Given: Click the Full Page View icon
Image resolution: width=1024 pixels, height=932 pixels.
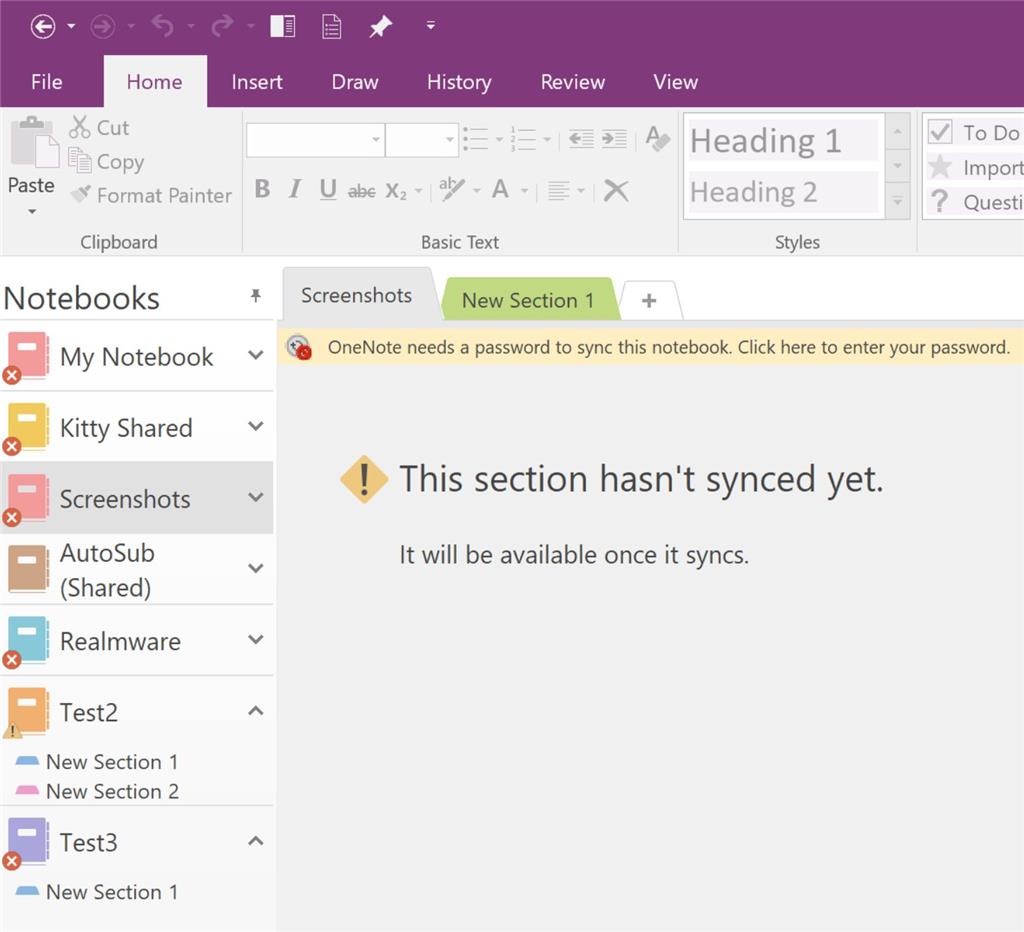Looking at the screenshot, I should pos(332,27).
